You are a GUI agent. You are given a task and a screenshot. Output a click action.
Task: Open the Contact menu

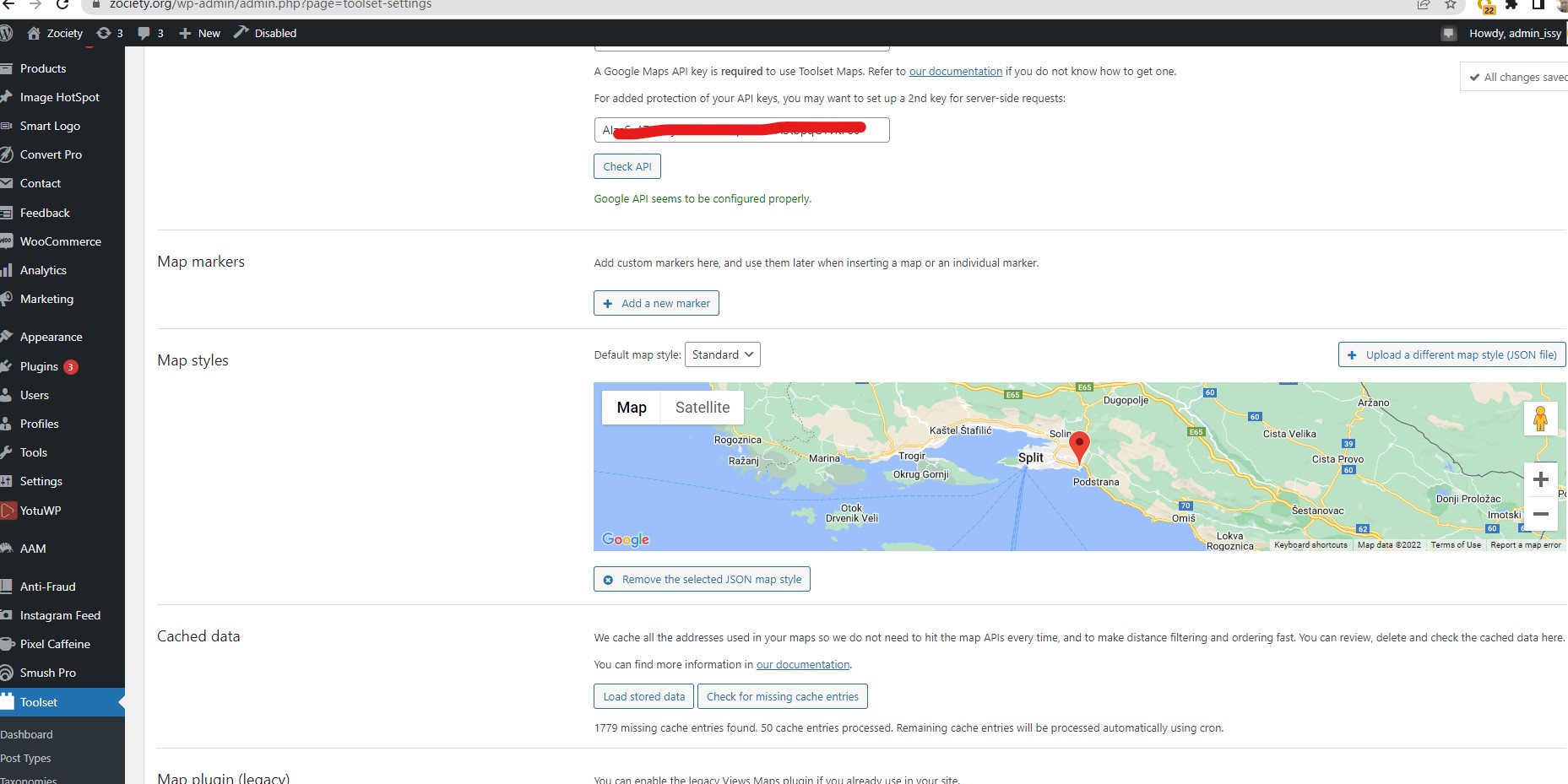pos(41,183)
